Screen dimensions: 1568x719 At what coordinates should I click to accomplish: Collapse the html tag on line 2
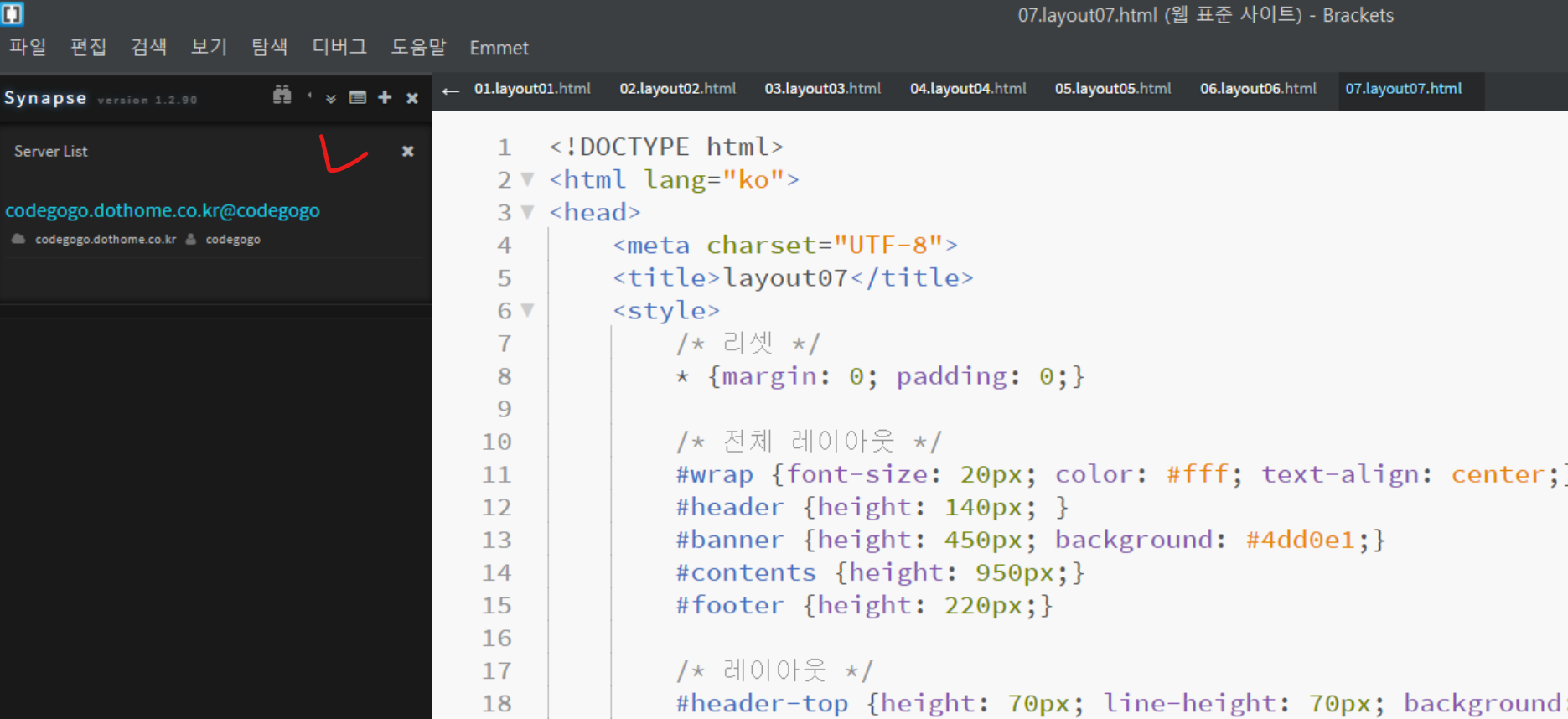[527, 178]
